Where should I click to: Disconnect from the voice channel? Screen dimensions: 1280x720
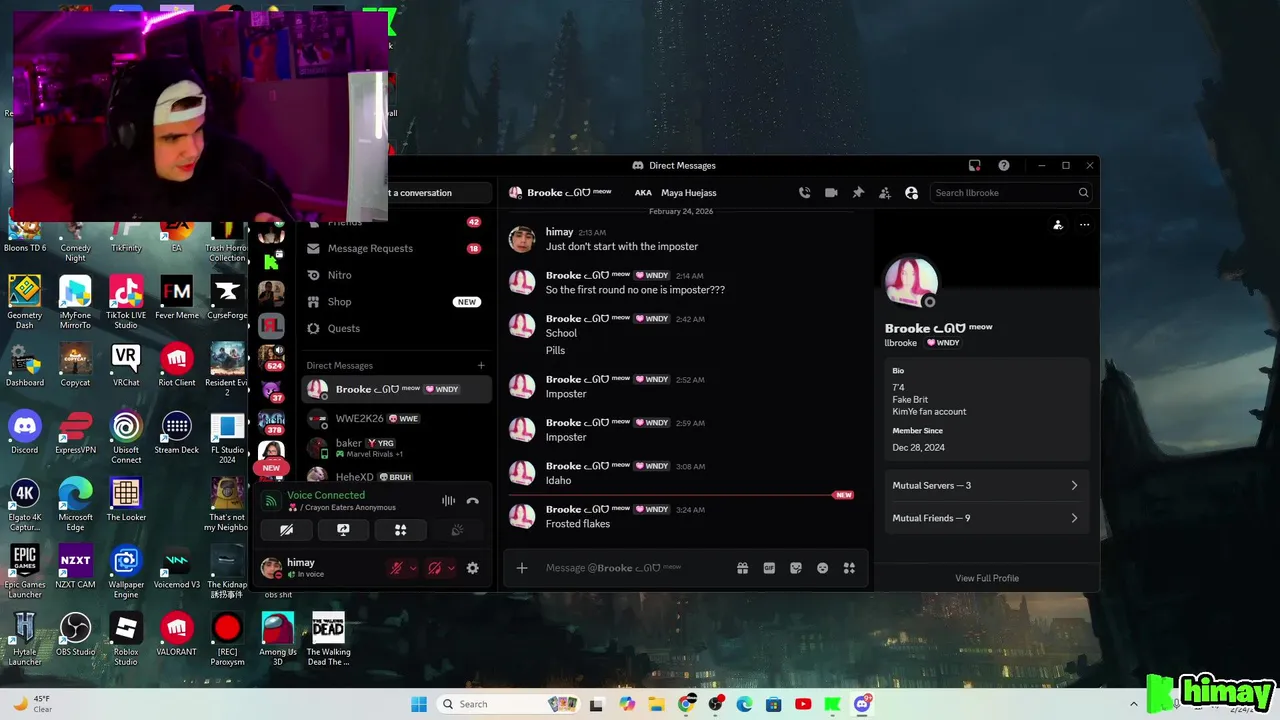pos(472,501)
